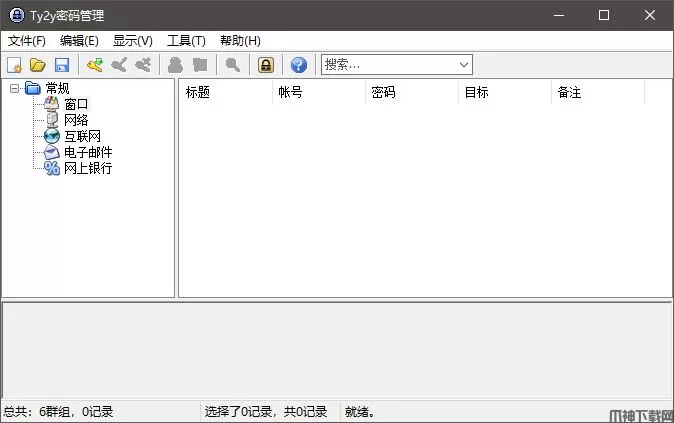
Task: Open a database with the yellow folder icon
Action: (38, 65)
